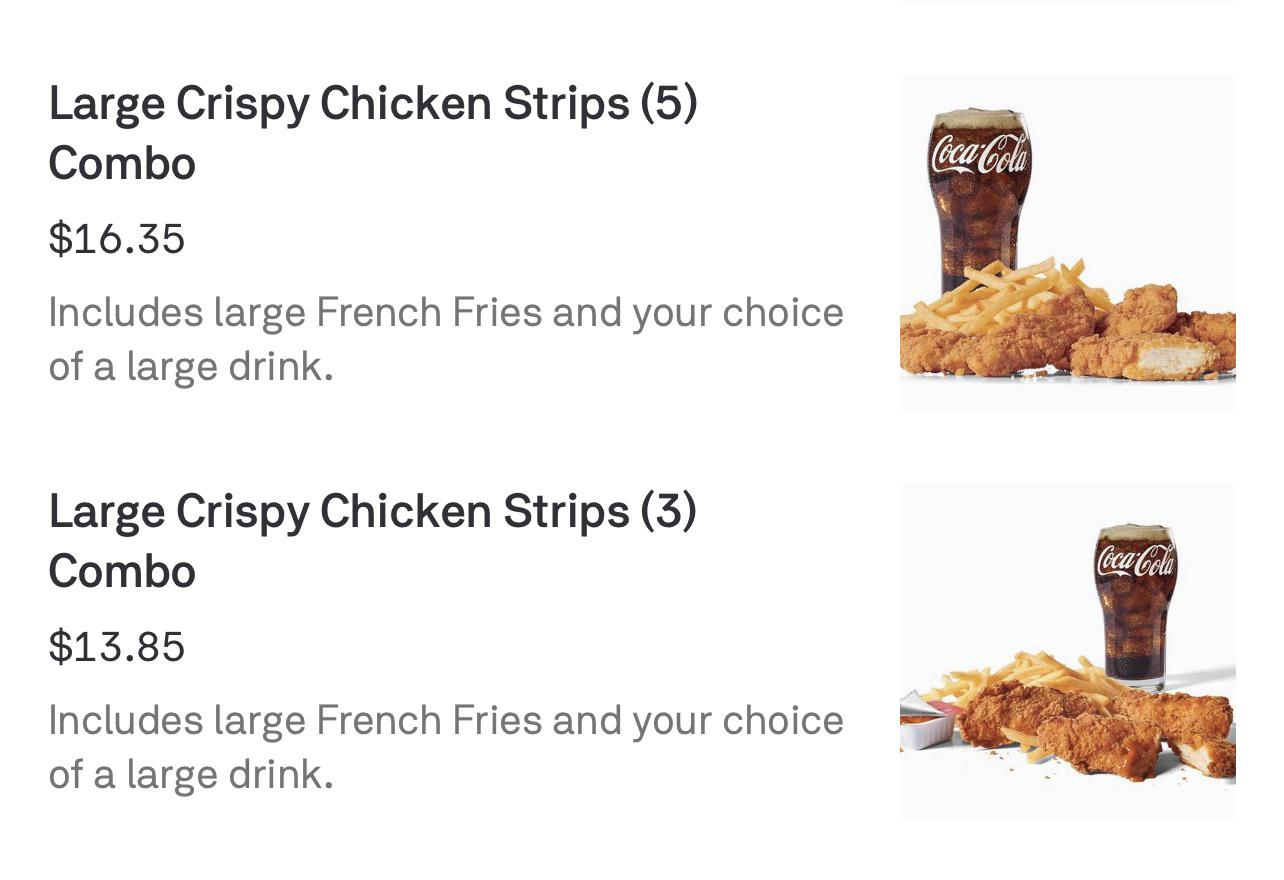Screen dimensions: 1284x880
Task: Click the $16.35 price
Action: point(117,239)
